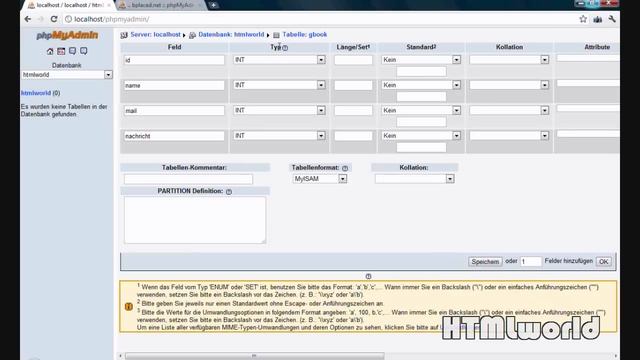Click the Länge/Set input for name
The width and height of the screenshot is (640, 360).
point(353,85)
